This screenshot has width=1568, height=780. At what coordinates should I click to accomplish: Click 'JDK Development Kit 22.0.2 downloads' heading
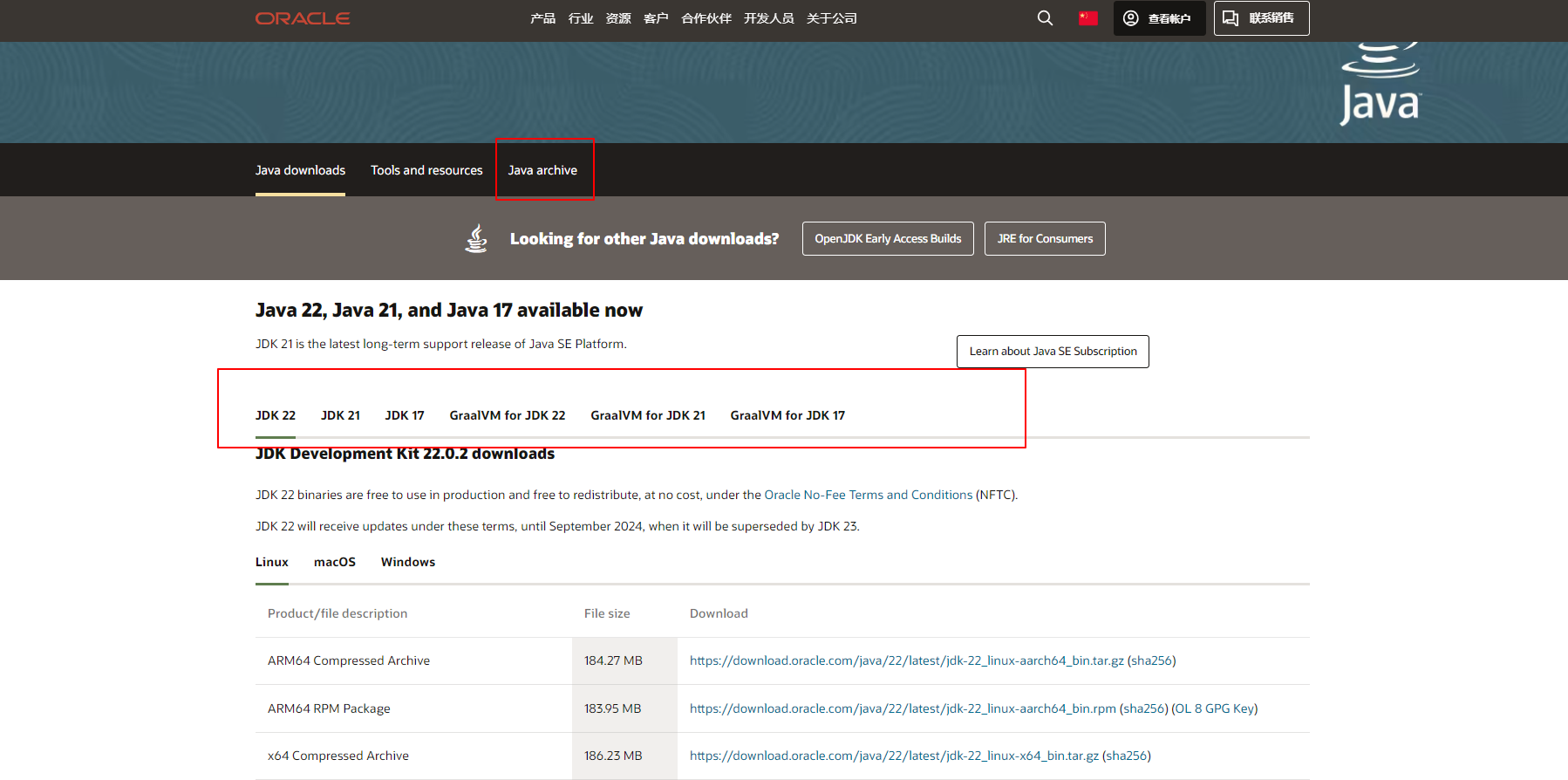405,454
